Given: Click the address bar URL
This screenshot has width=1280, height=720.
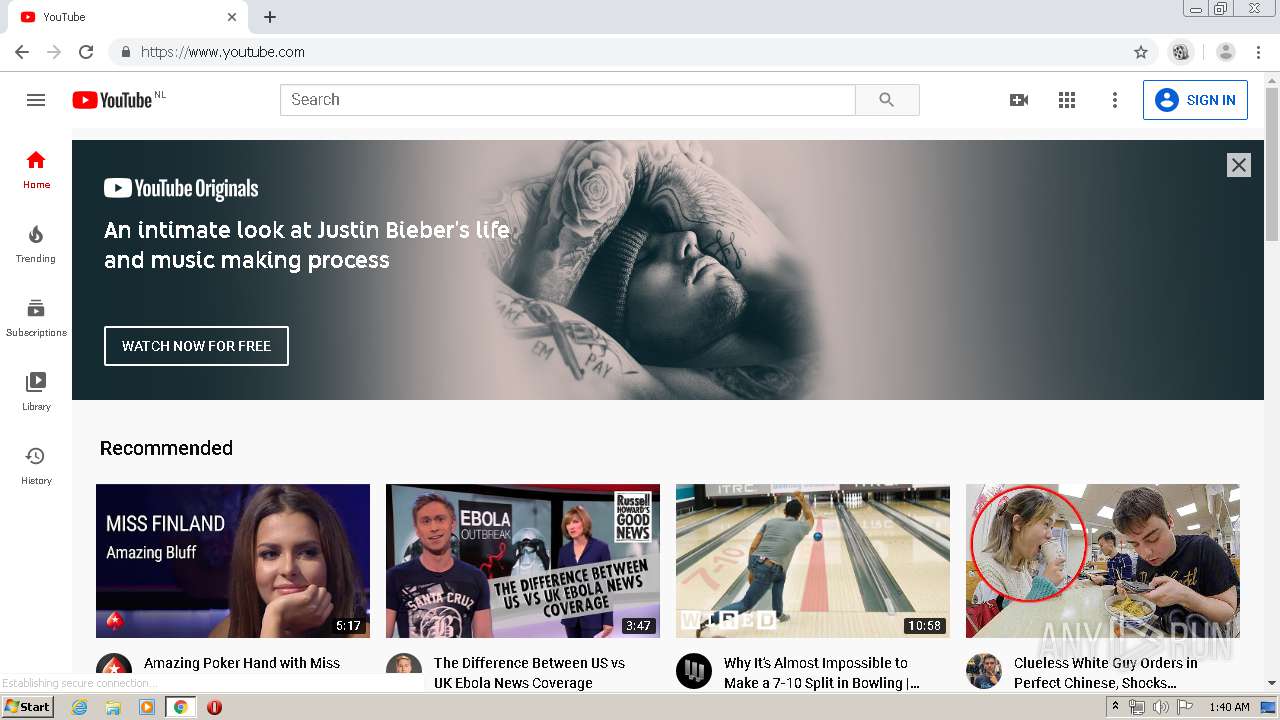Looking at the screenshot, I should pyautogui.click(x=223, y=52).
